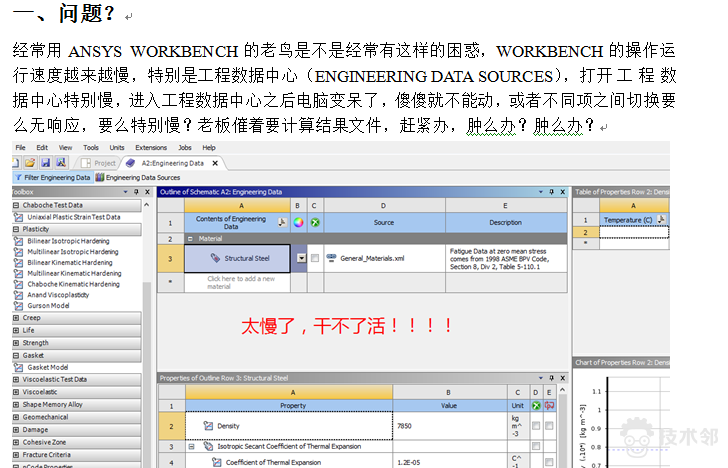Pin the Toolbox panel
The image size is (728, 468).
click(136, 192)
